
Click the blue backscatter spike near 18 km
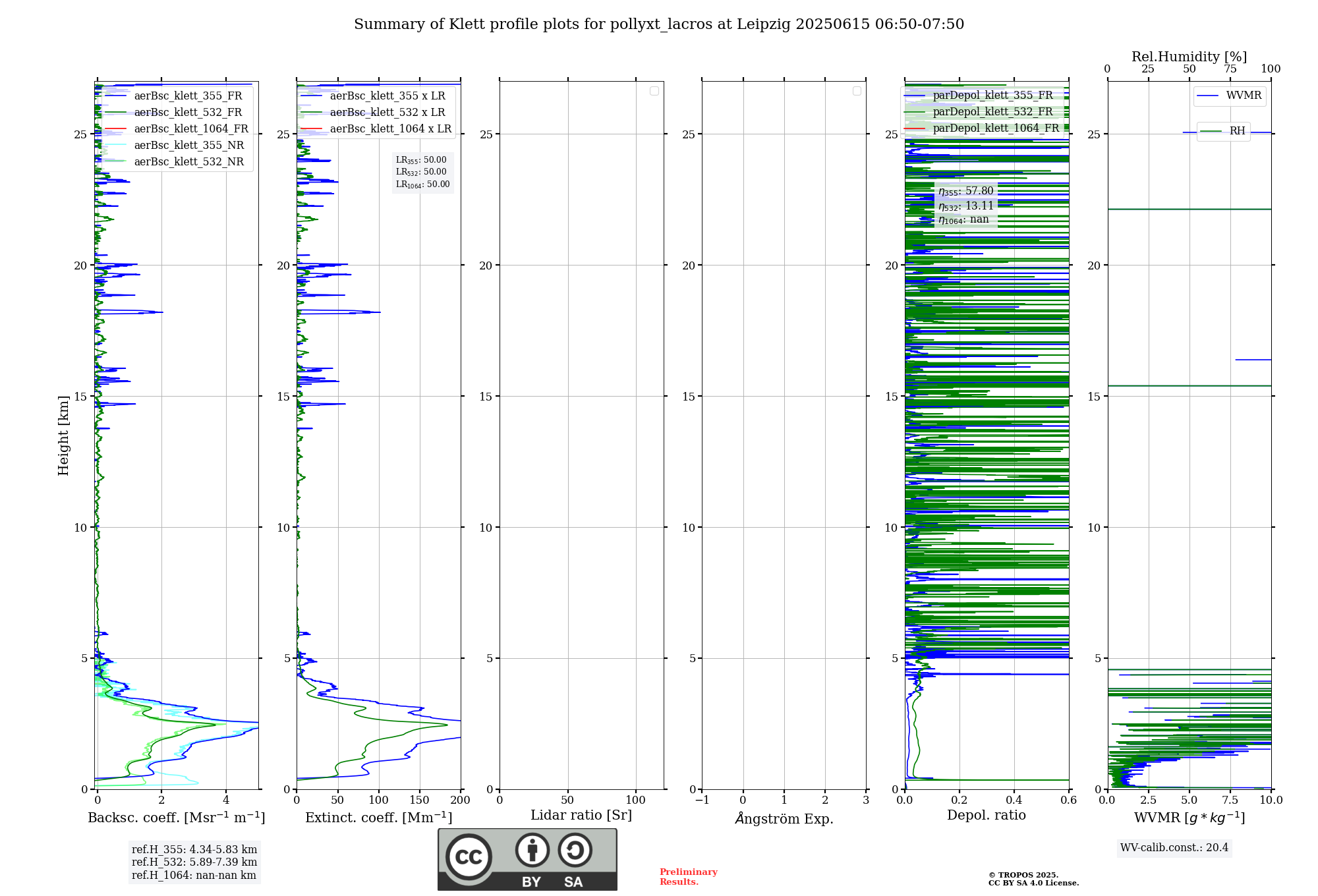click(130, 312)
